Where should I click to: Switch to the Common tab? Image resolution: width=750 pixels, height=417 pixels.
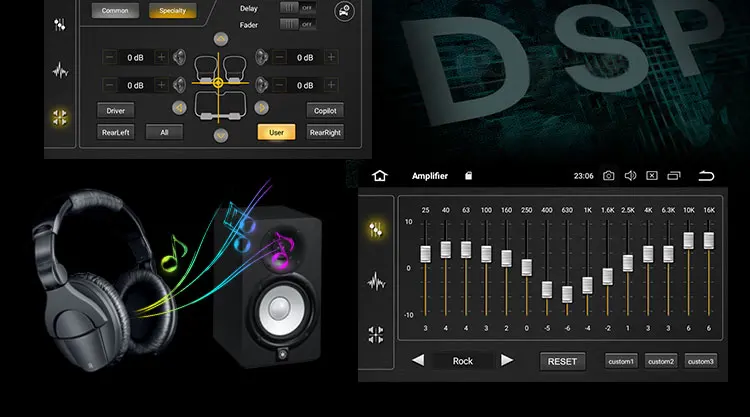coord(115,11)
